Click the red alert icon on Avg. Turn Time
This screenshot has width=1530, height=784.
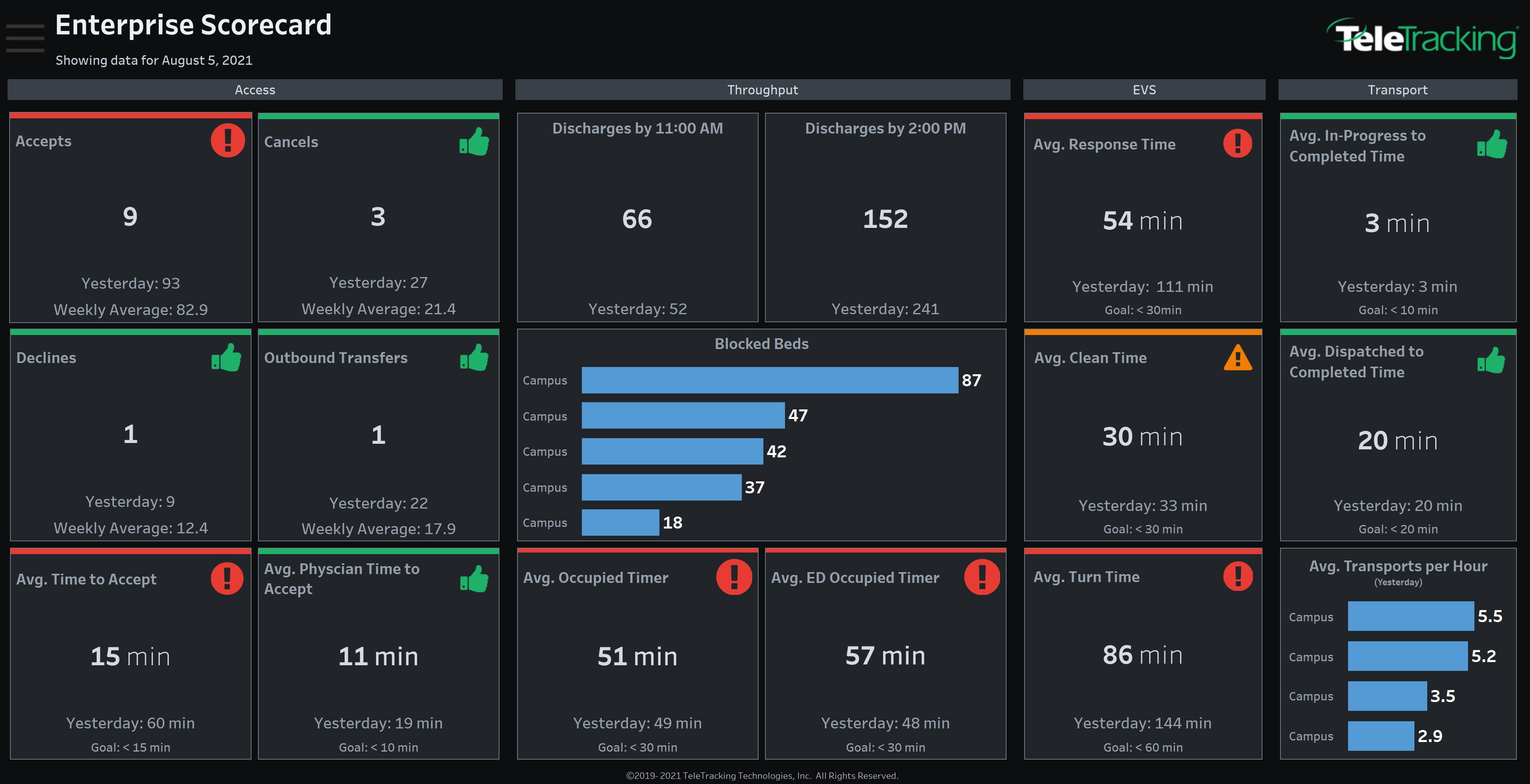[x=1238, y=576]
